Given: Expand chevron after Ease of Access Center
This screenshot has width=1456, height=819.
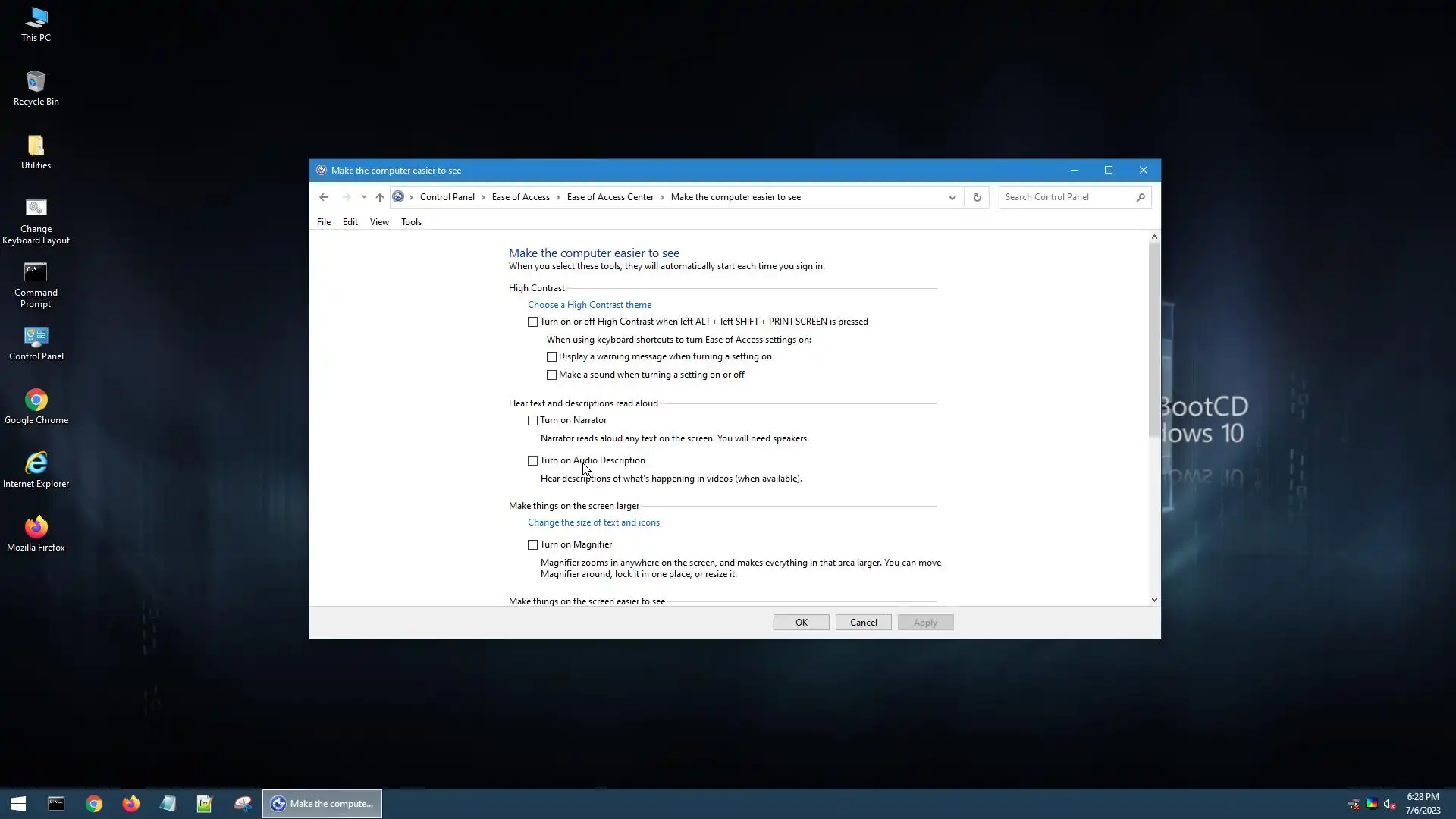Looking at the screenshot, I should [x=662, y=197].
